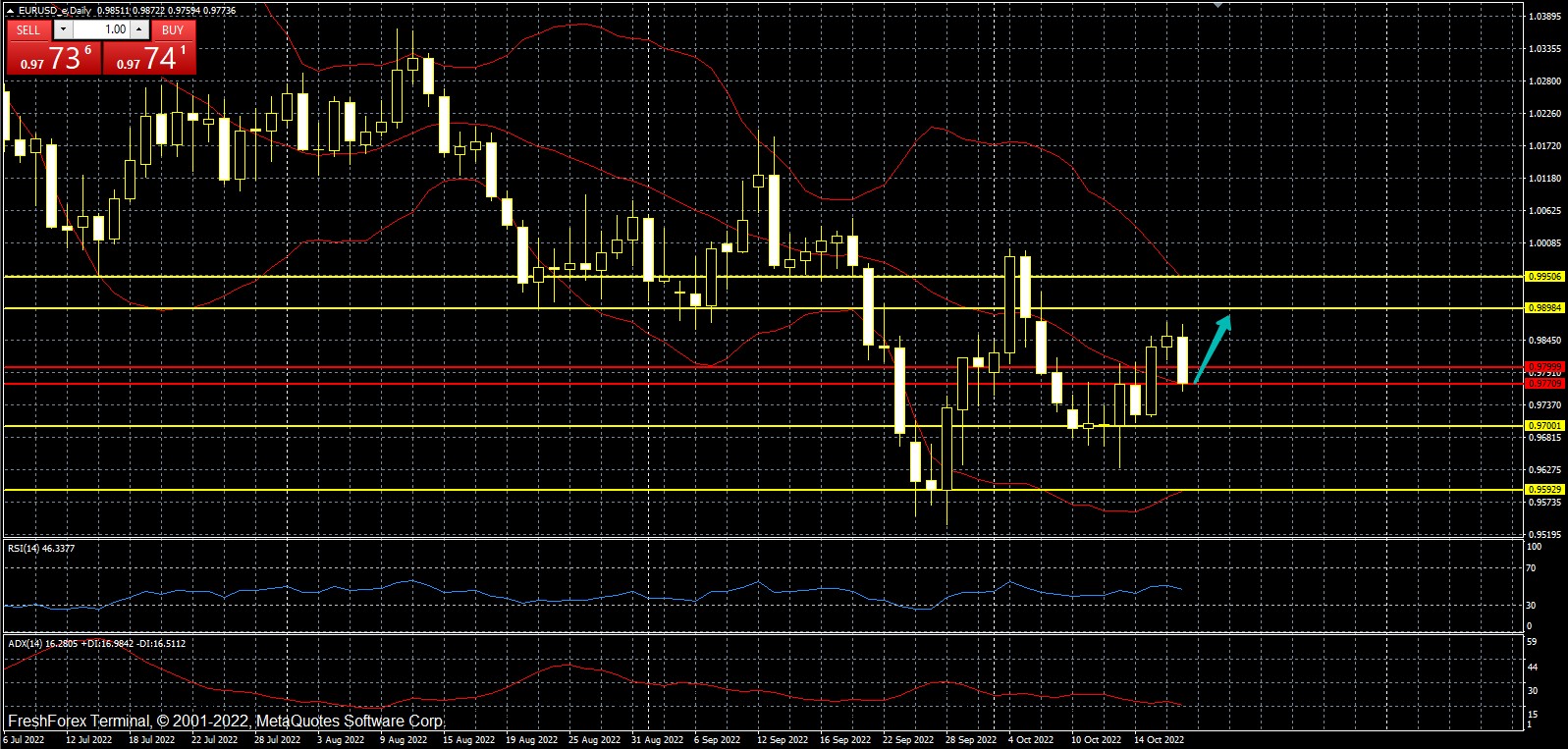This screenshot has height=749, width=1568.
Task: Select the 0.99506 yellow price label
Action: click(x=1544, y=277)
